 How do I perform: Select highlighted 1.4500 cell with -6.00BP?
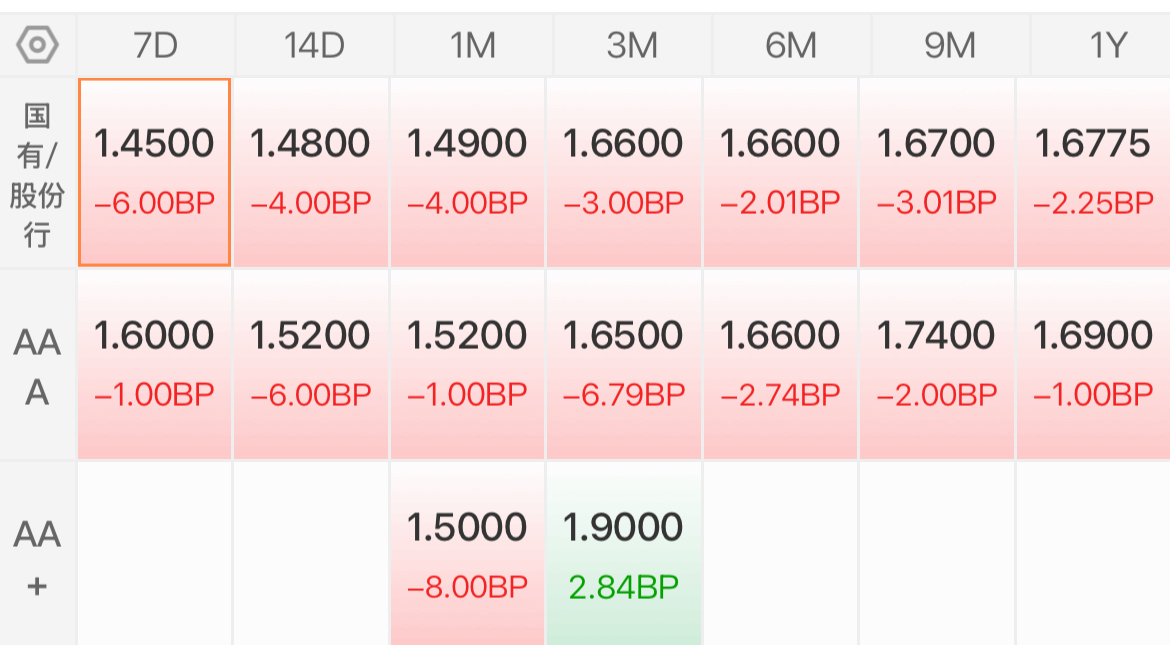pyautogui.click(x=154, y=172)
